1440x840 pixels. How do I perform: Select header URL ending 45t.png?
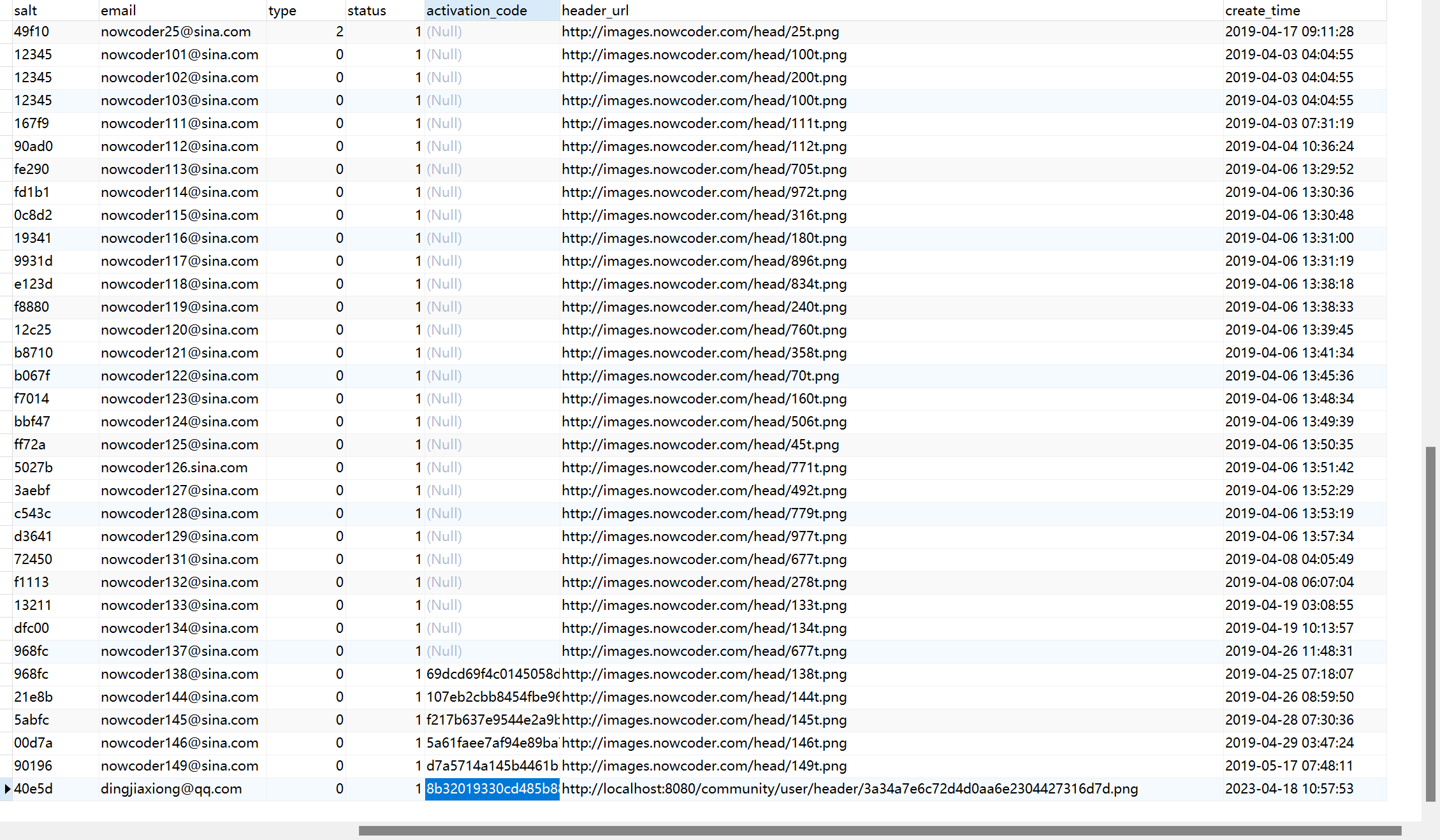click(891, 445)
